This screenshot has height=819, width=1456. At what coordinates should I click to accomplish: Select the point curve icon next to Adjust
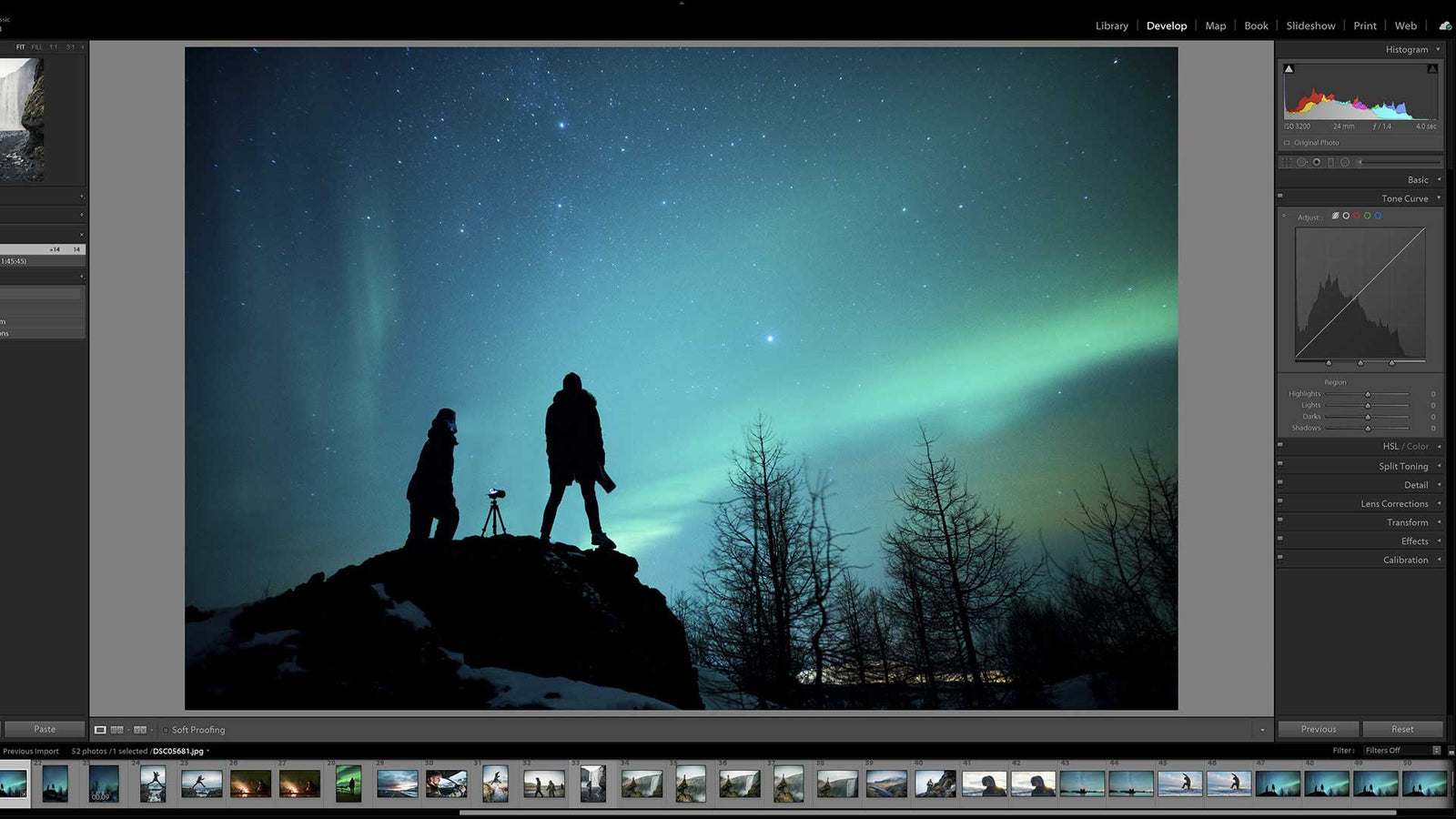pyautogui.click(x=1335, y=217)
